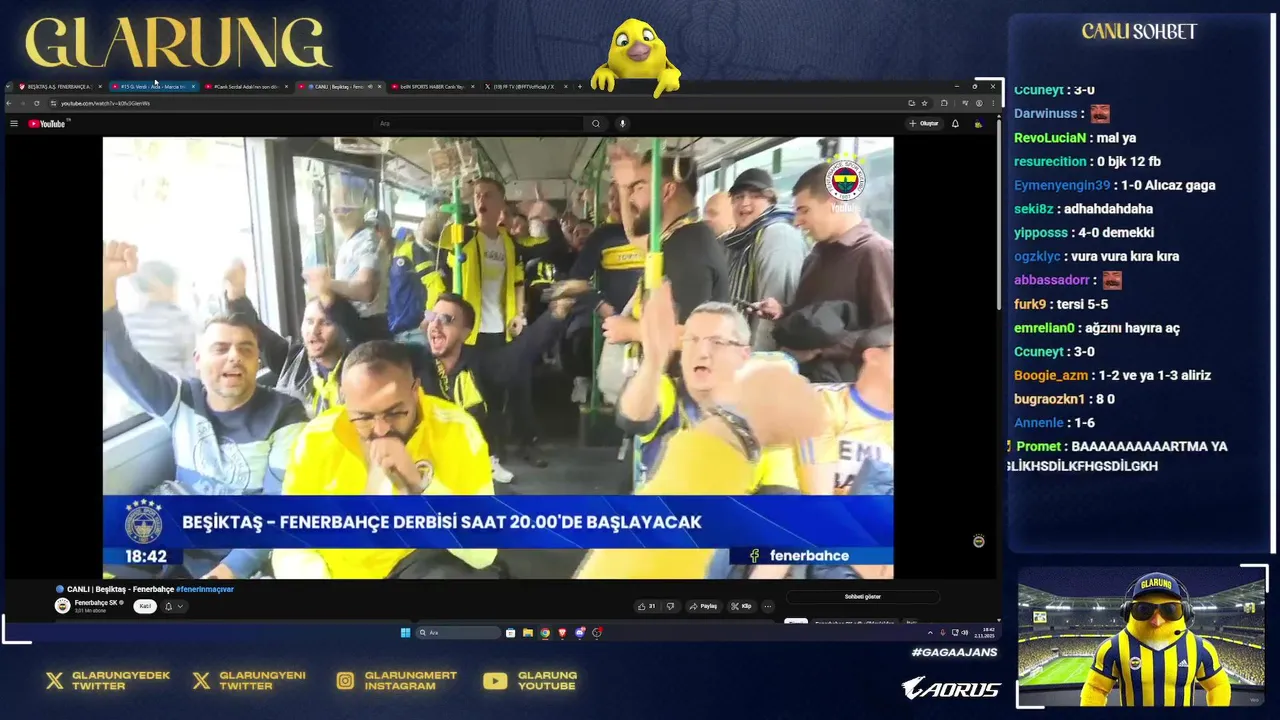
Task: Reload the page with the browser refresh icon
Action: 37,103
